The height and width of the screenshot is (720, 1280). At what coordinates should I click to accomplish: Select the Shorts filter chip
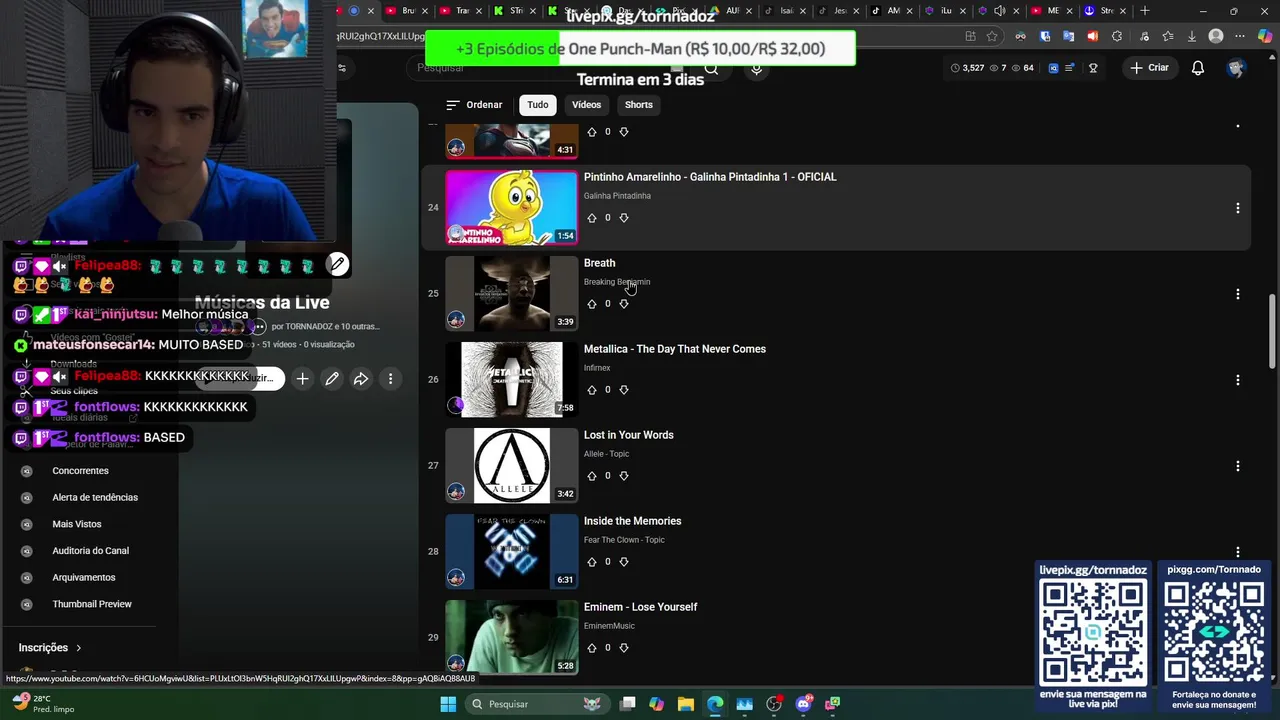638,105
